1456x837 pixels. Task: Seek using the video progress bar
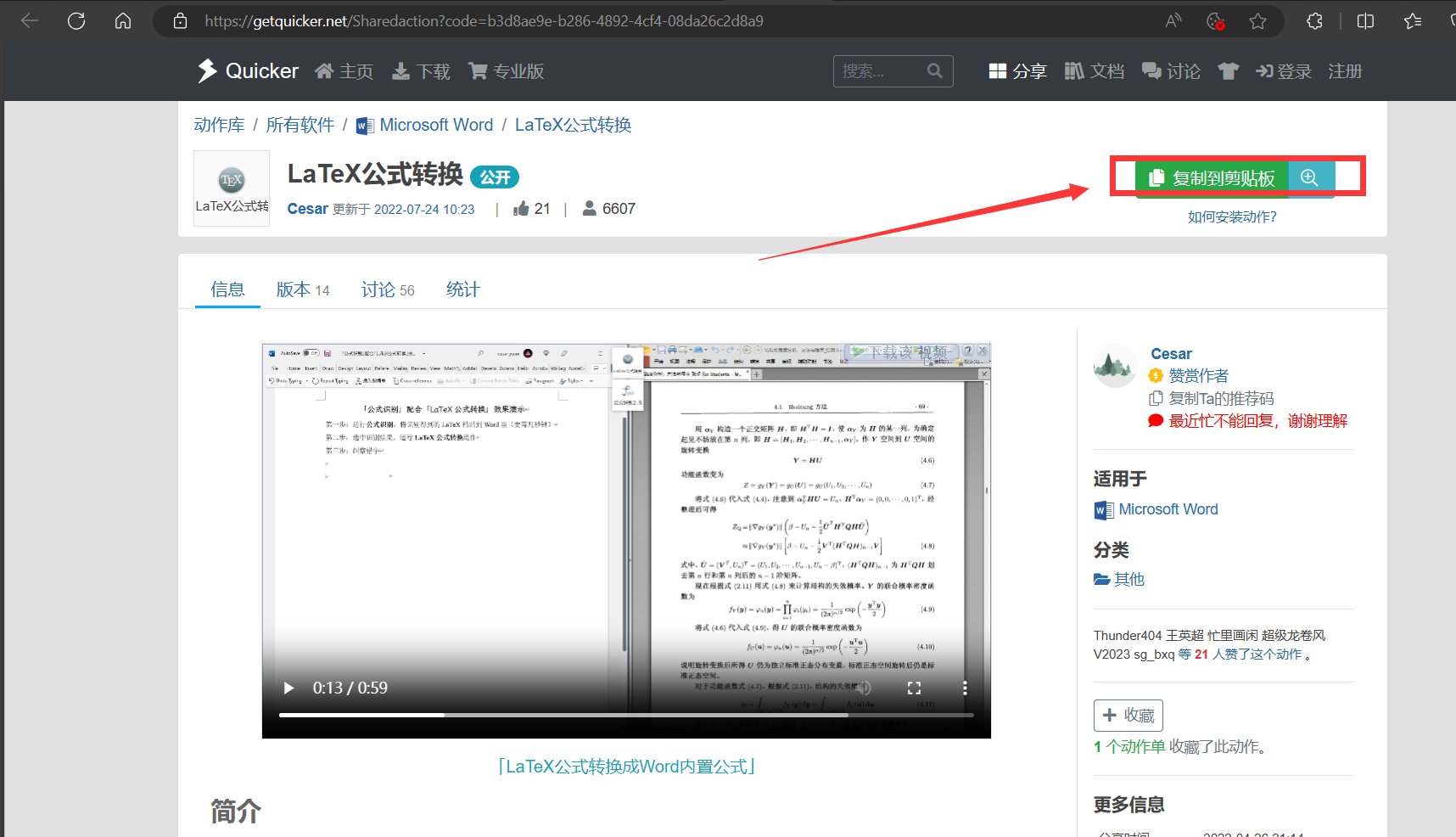pyautogui.click(x=626, y=715)
